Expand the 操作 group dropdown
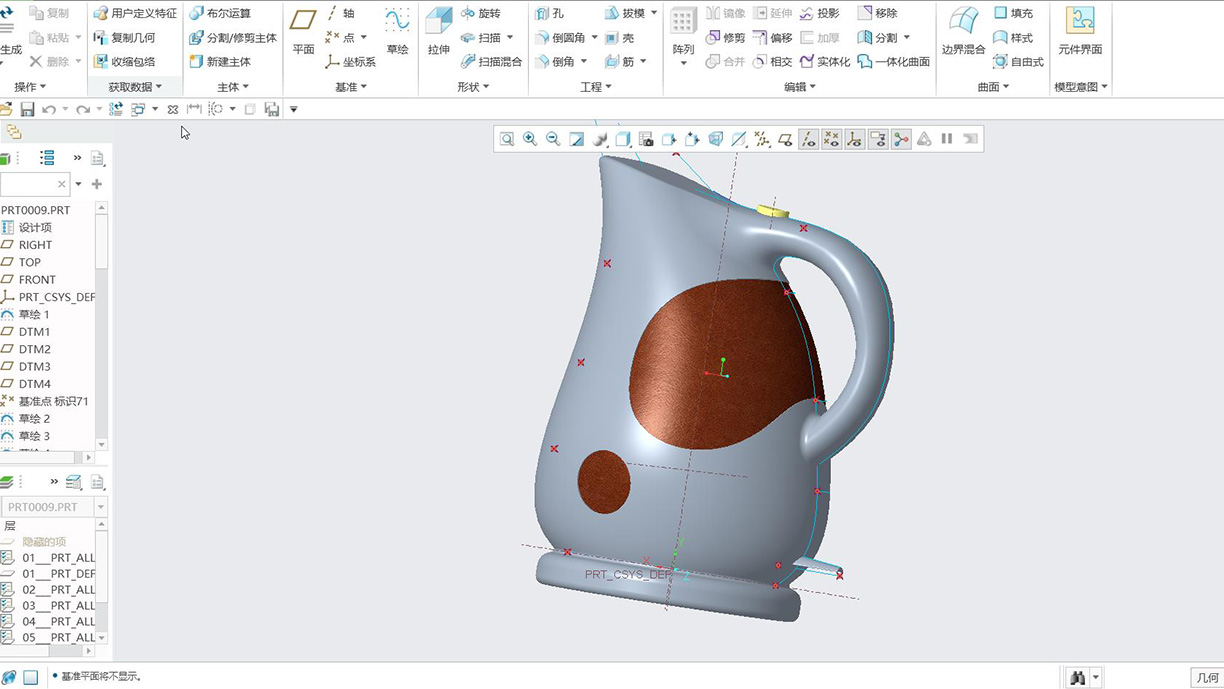The width and height of the screenshot is (1224, 689). click(x=30, y=87)
